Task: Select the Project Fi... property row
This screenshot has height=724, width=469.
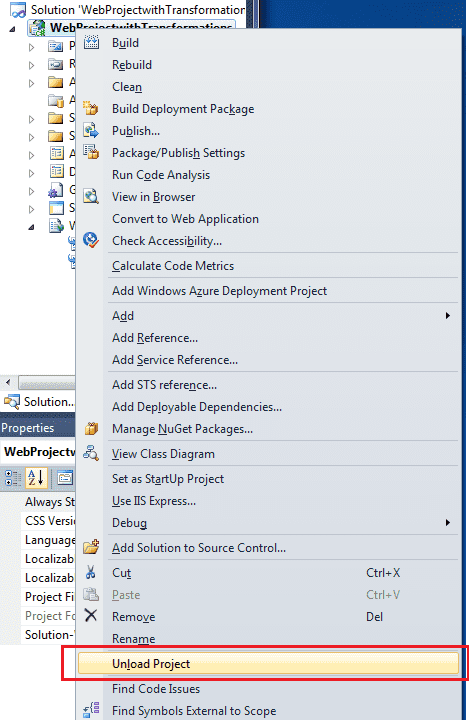Action: [x=37, y=597]
